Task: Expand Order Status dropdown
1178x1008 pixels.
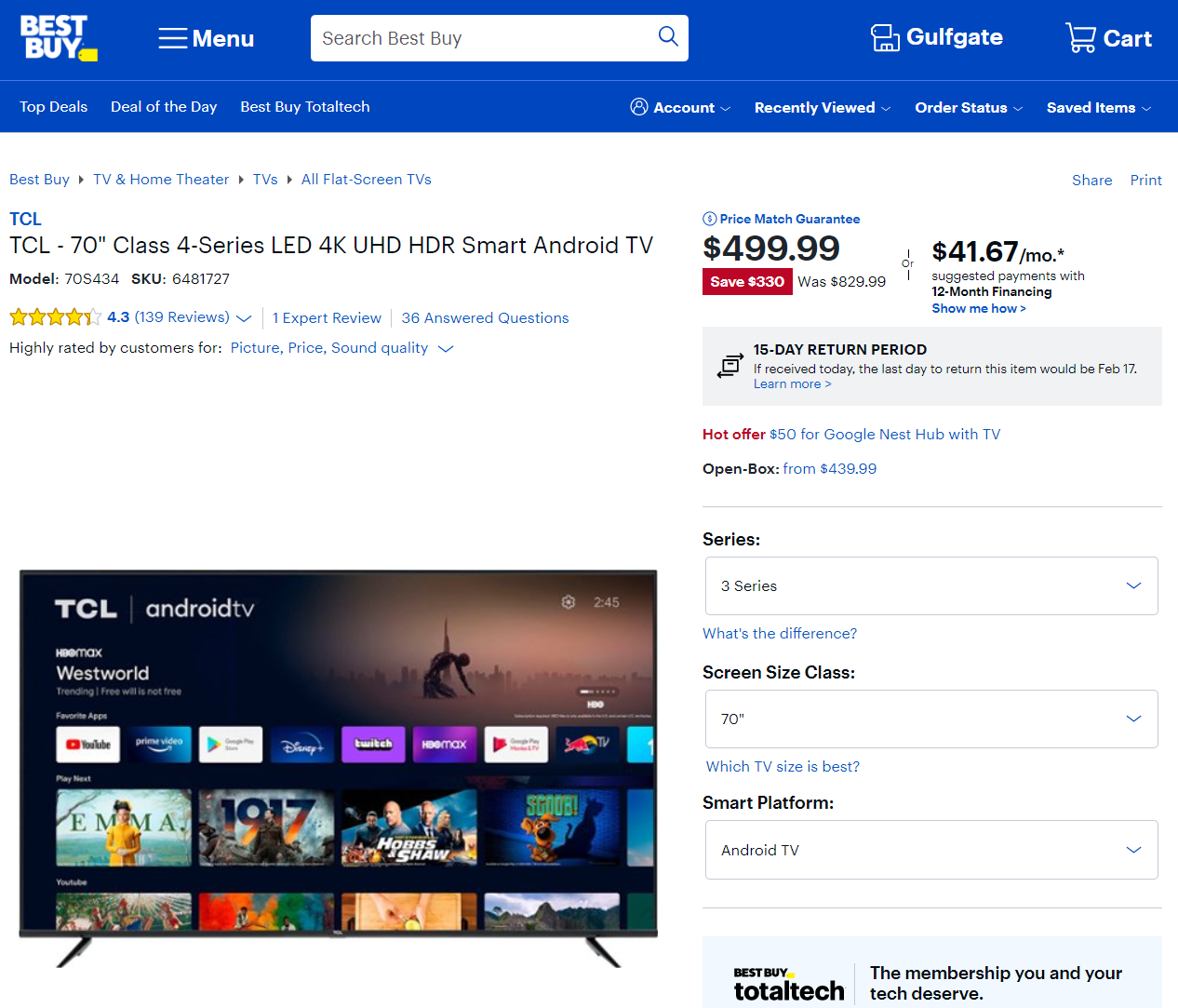Action: click(x=969, y=108)
